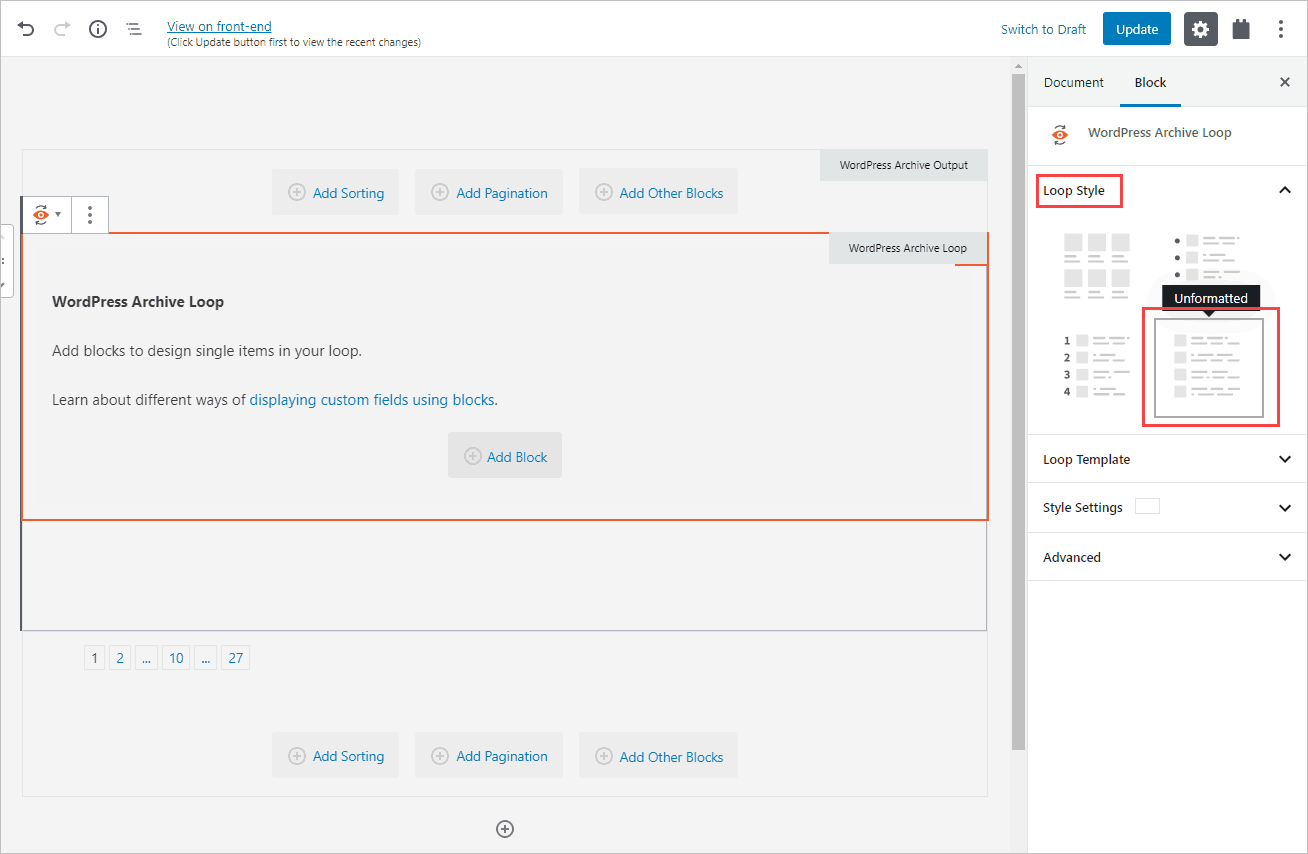Click Add Pagination below the page numbers

[489, 756]
